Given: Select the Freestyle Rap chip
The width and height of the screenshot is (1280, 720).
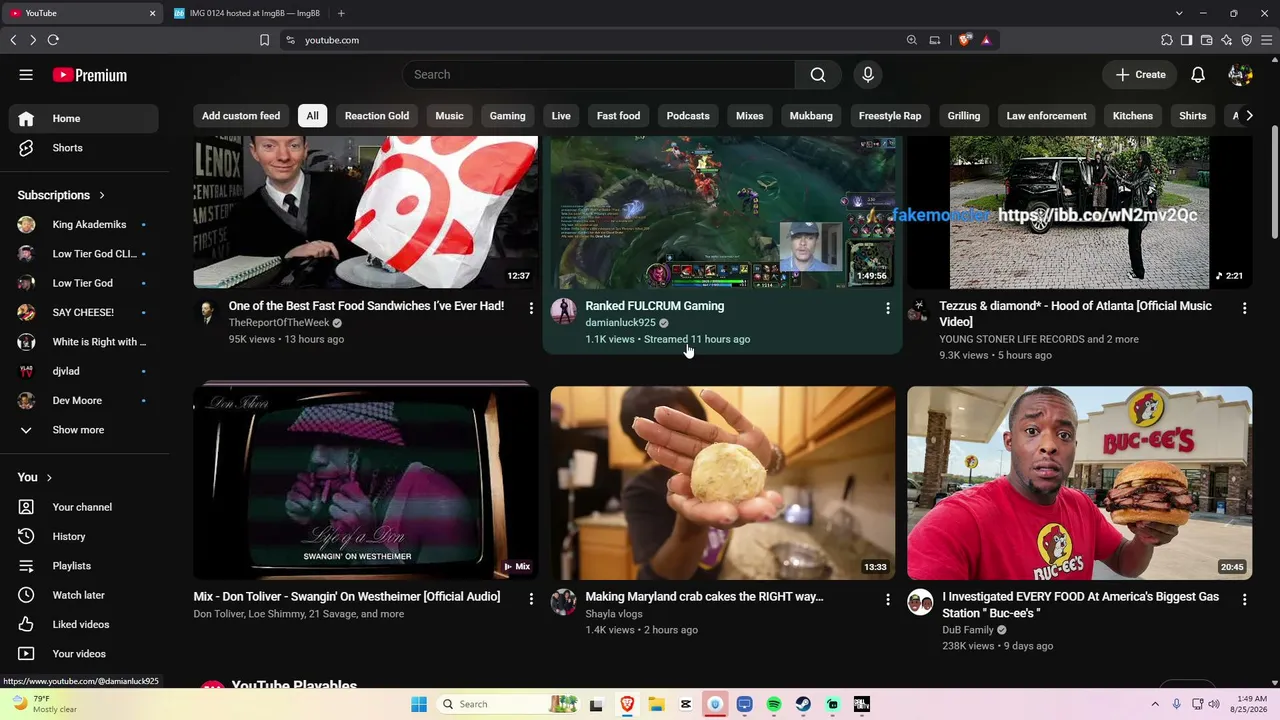Looking at the screenshot, I should (890, 116).
